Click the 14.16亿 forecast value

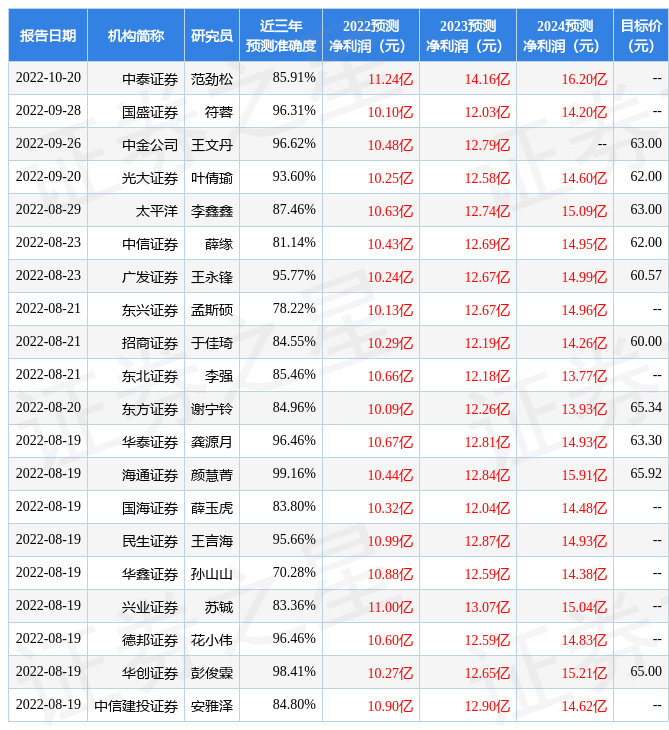coord(487,79)
